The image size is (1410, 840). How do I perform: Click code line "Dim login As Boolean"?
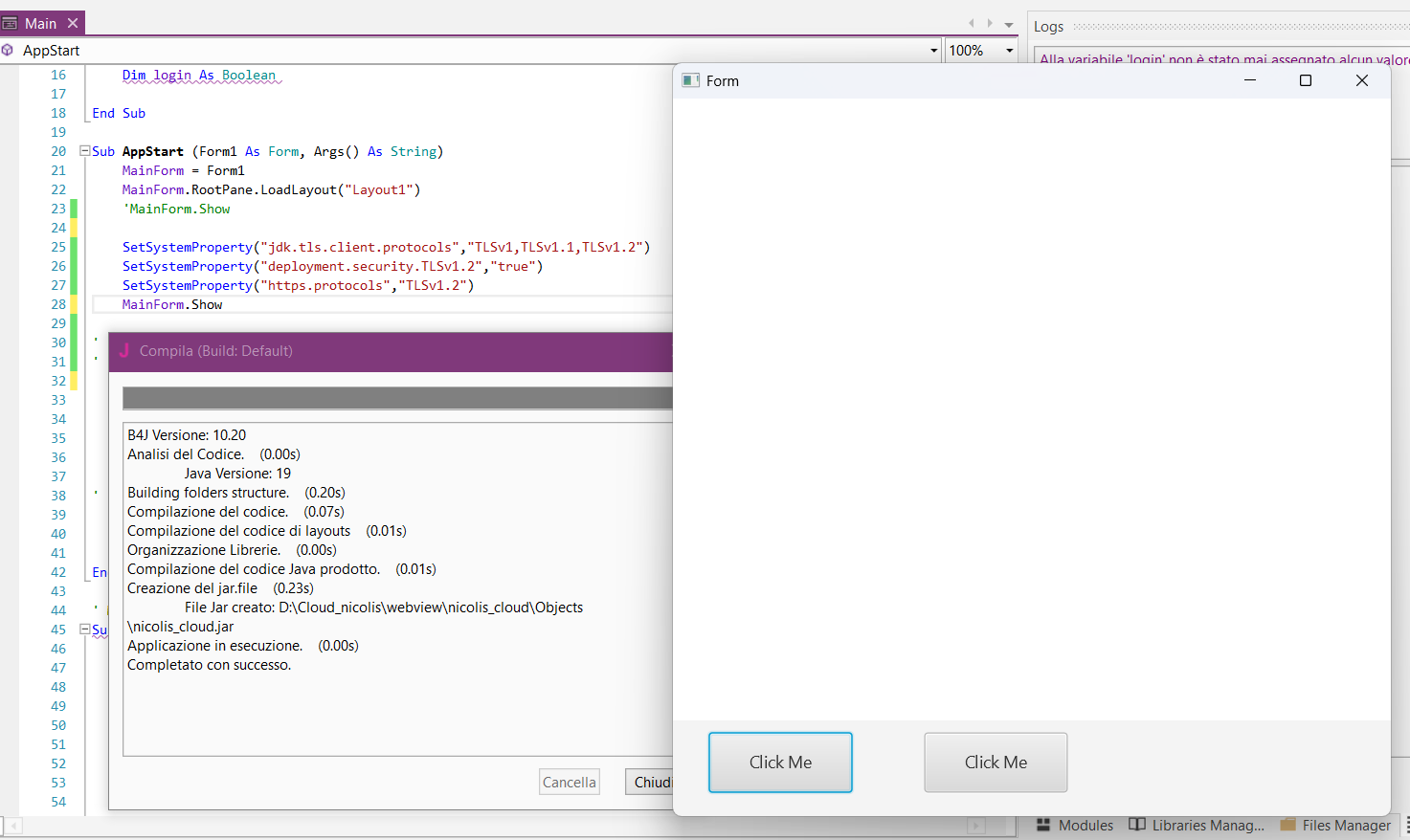199,76
